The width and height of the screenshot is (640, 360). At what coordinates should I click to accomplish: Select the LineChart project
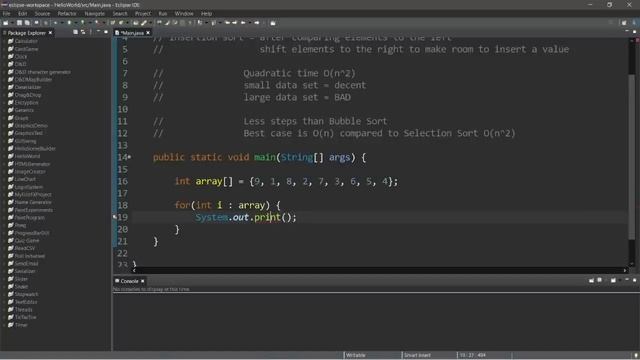click(25, 179)
